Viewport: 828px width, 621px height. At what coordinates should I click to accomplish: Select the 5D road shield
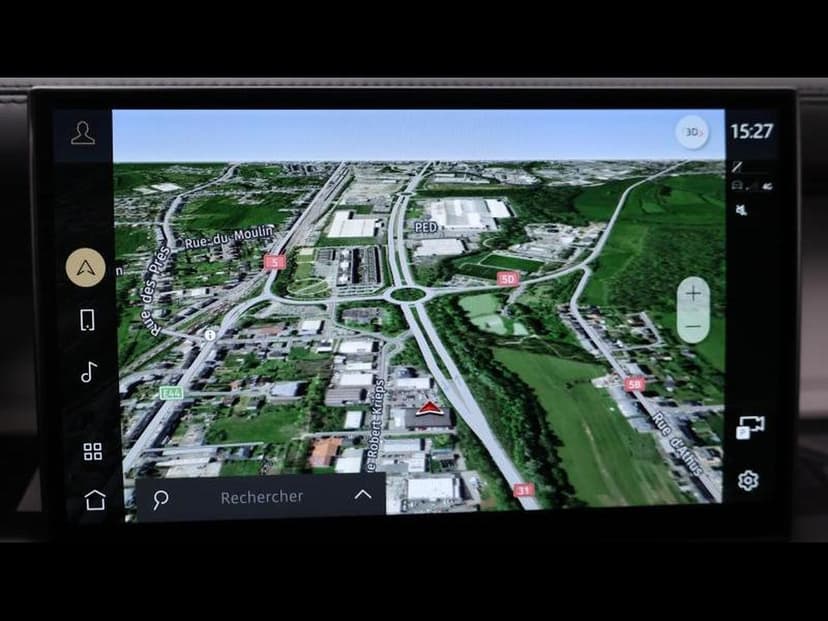[x=507, y=279]
